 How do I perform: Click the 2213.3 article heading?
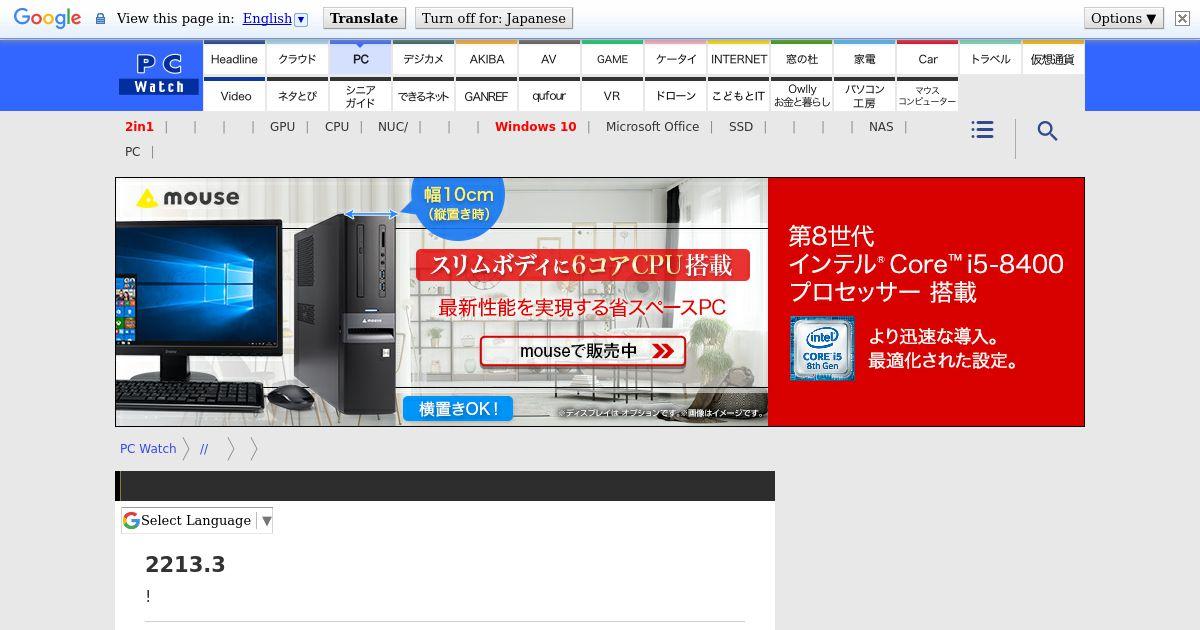(185, 564)
